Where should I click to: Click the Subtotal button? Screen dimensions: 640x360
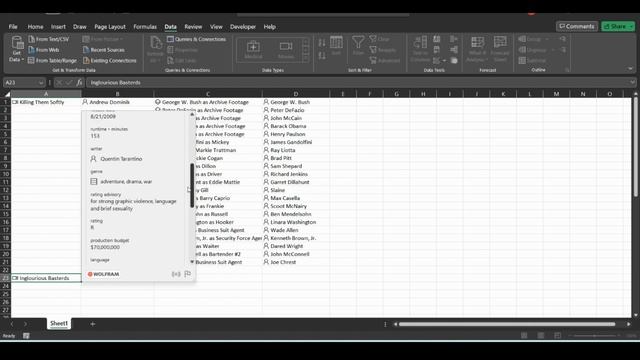532,60
